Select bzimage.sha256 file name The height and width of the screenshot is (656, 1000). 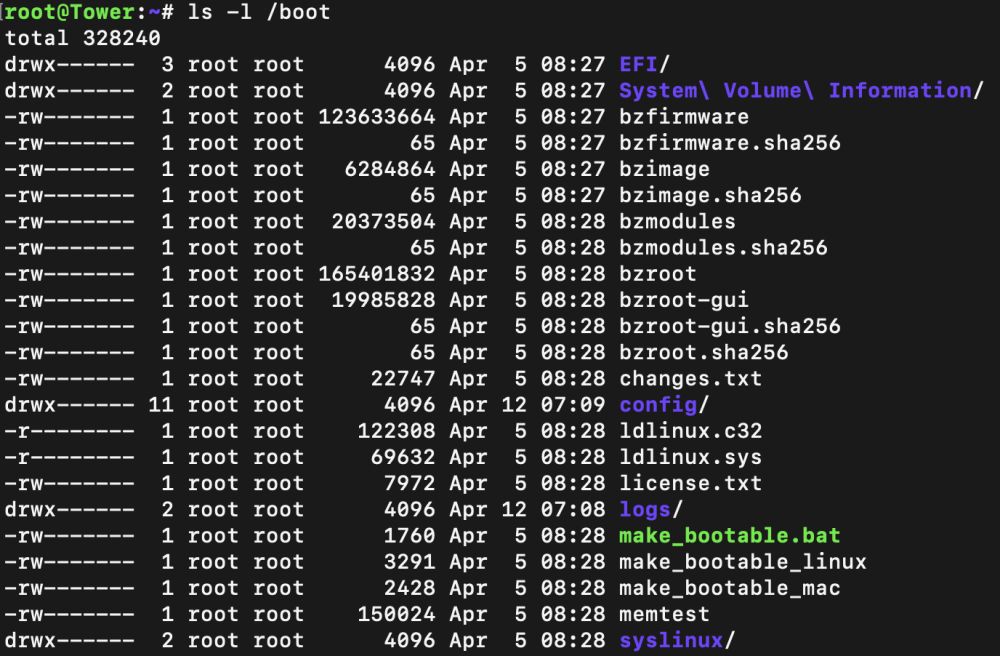(x=710, y=195)
